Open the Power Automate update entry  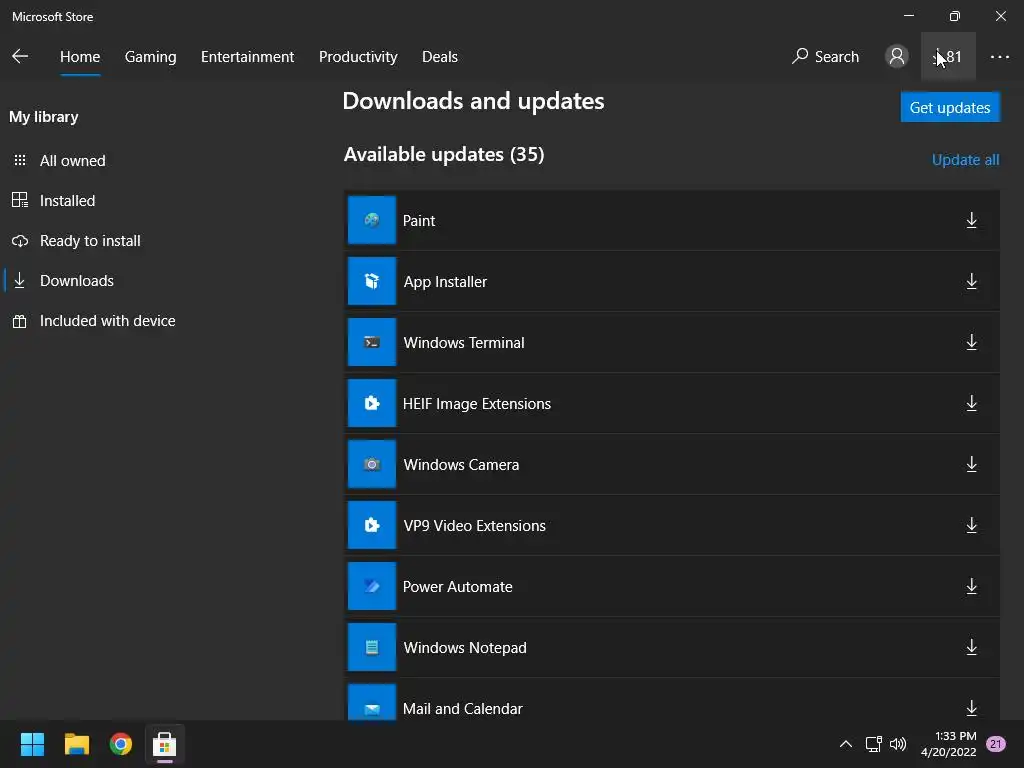[x=672, y=586]
